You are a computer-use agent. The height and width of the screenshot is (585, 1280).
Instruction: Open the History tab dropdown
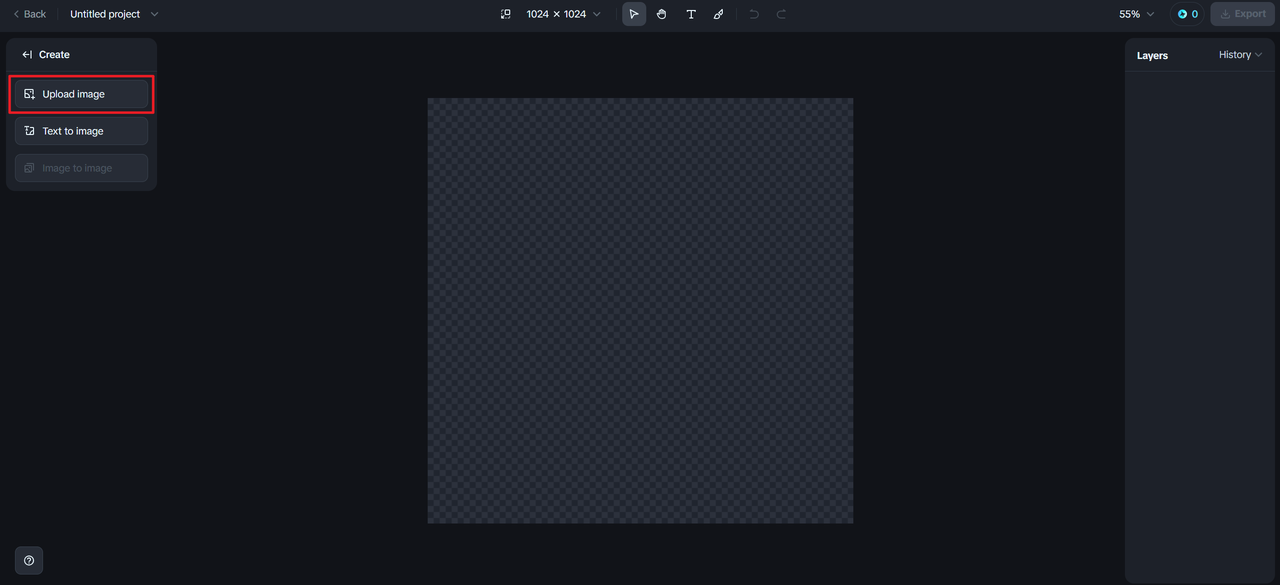(x=1240, y=55)
